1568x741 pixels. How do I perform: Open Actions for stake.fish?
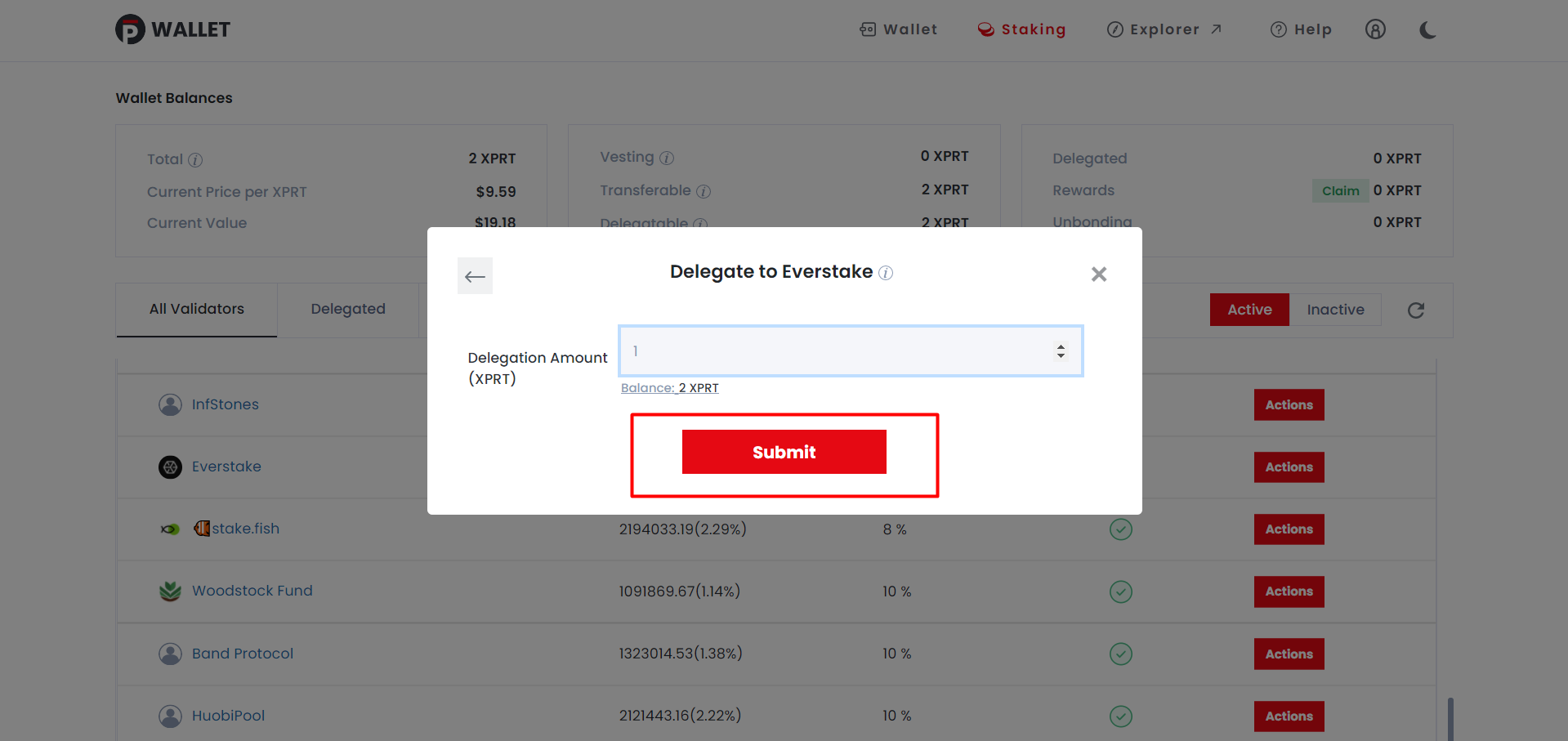(x=1289, y=529)
